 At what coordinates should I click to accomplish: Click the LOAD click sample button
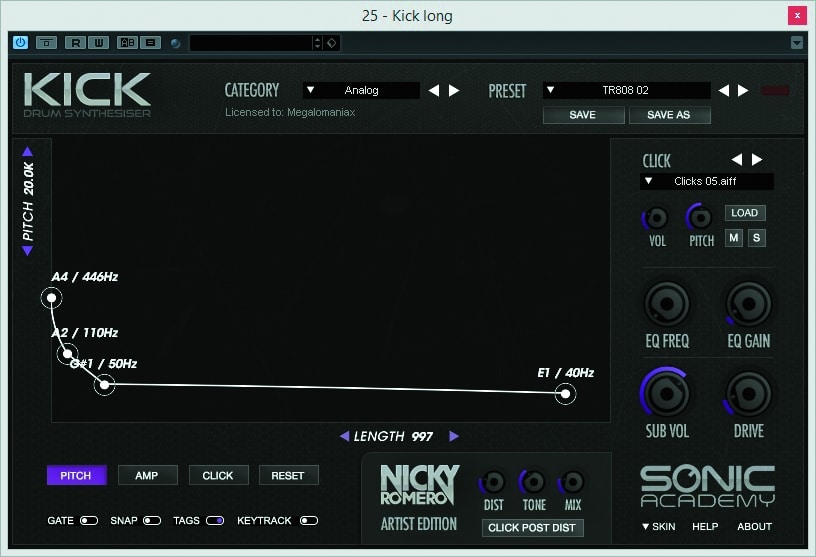[745, 213]
